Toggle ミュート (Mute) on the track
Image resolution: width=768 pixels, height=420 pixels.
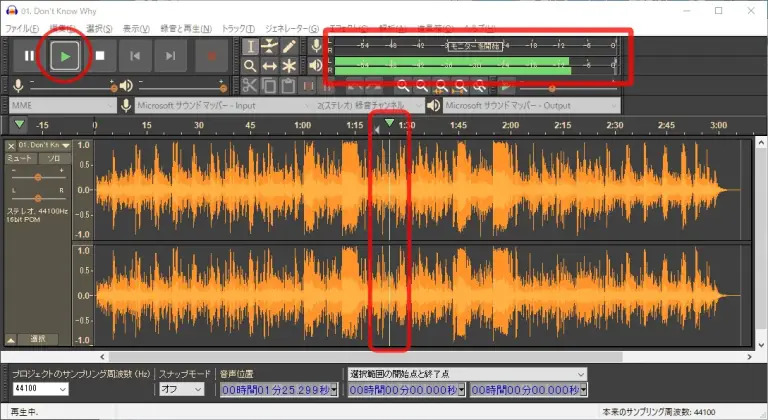coord(20,158)
